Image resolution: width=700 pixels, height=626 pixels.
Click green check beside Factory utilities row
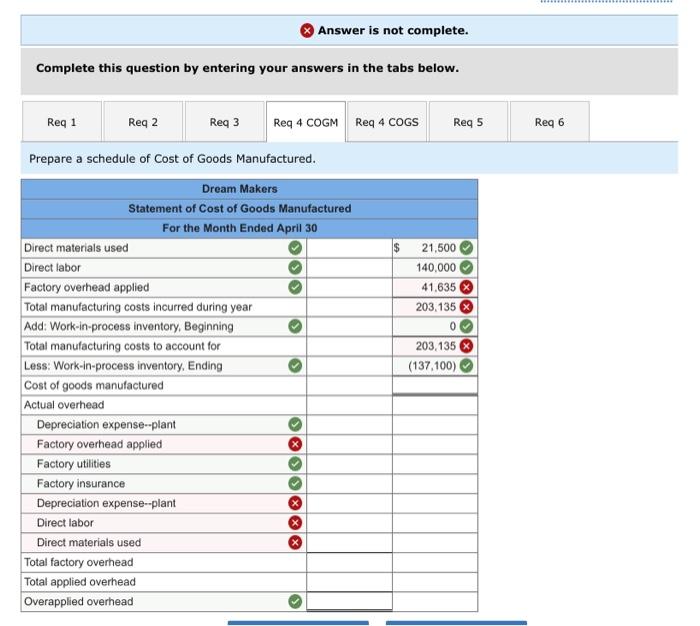(x=295, y=463)
